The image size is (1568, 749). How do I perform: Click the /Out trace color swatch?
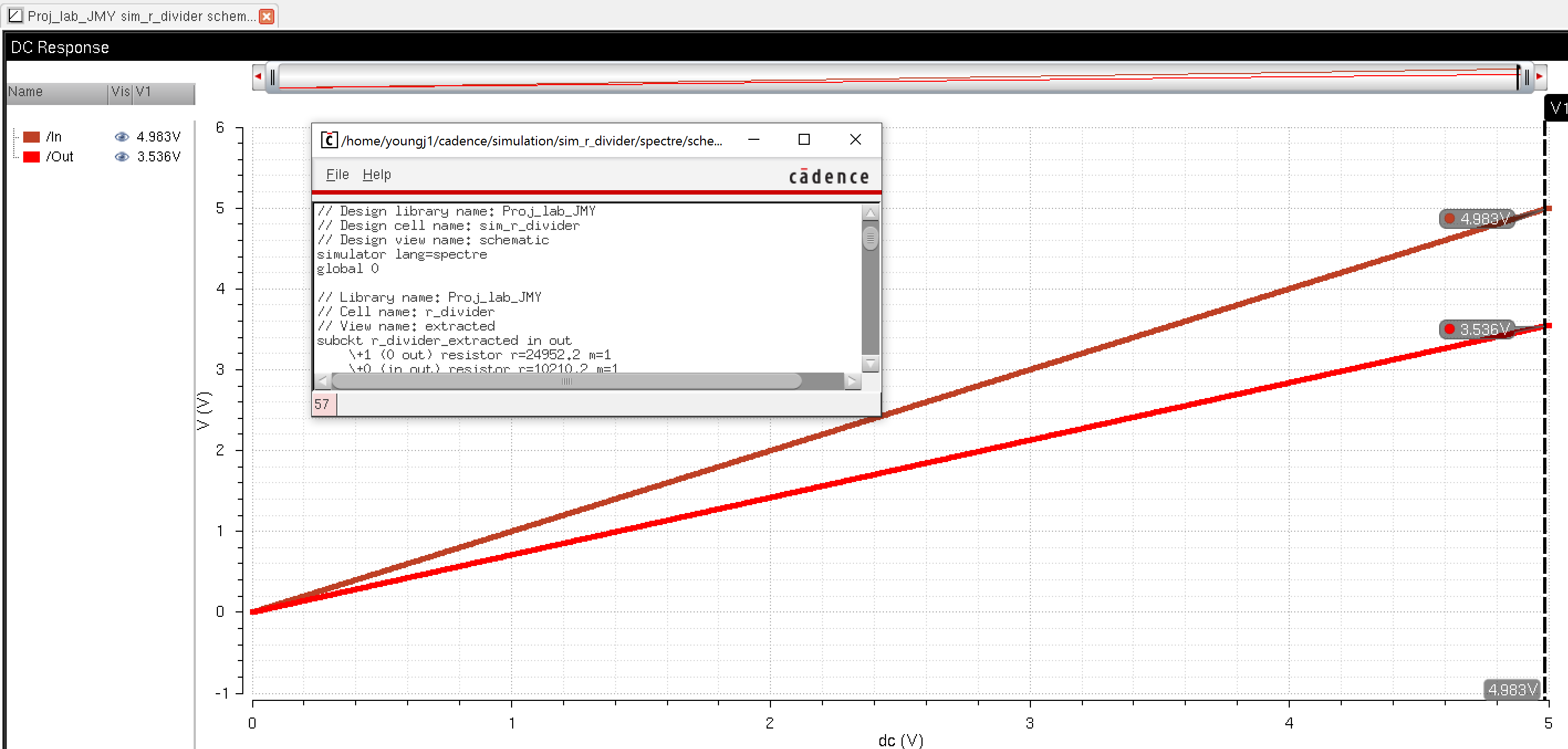pyautogui.click(x=32, y=157)
